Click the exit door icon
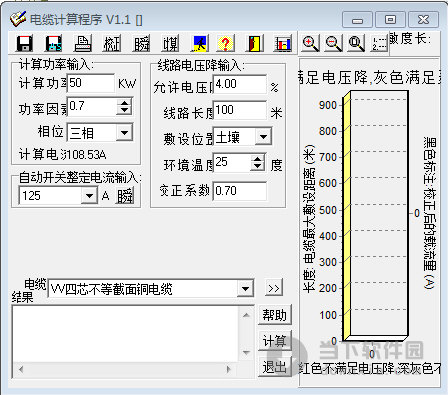 pyautogui.click(x=254, y=43)
